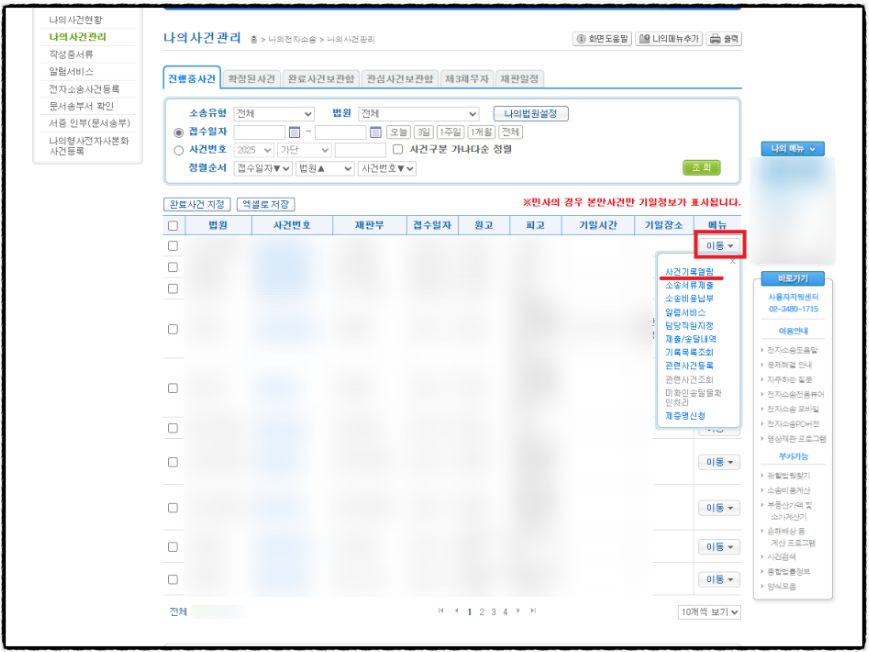Select the 사건번호 radio button

click(x=179, y=150)
